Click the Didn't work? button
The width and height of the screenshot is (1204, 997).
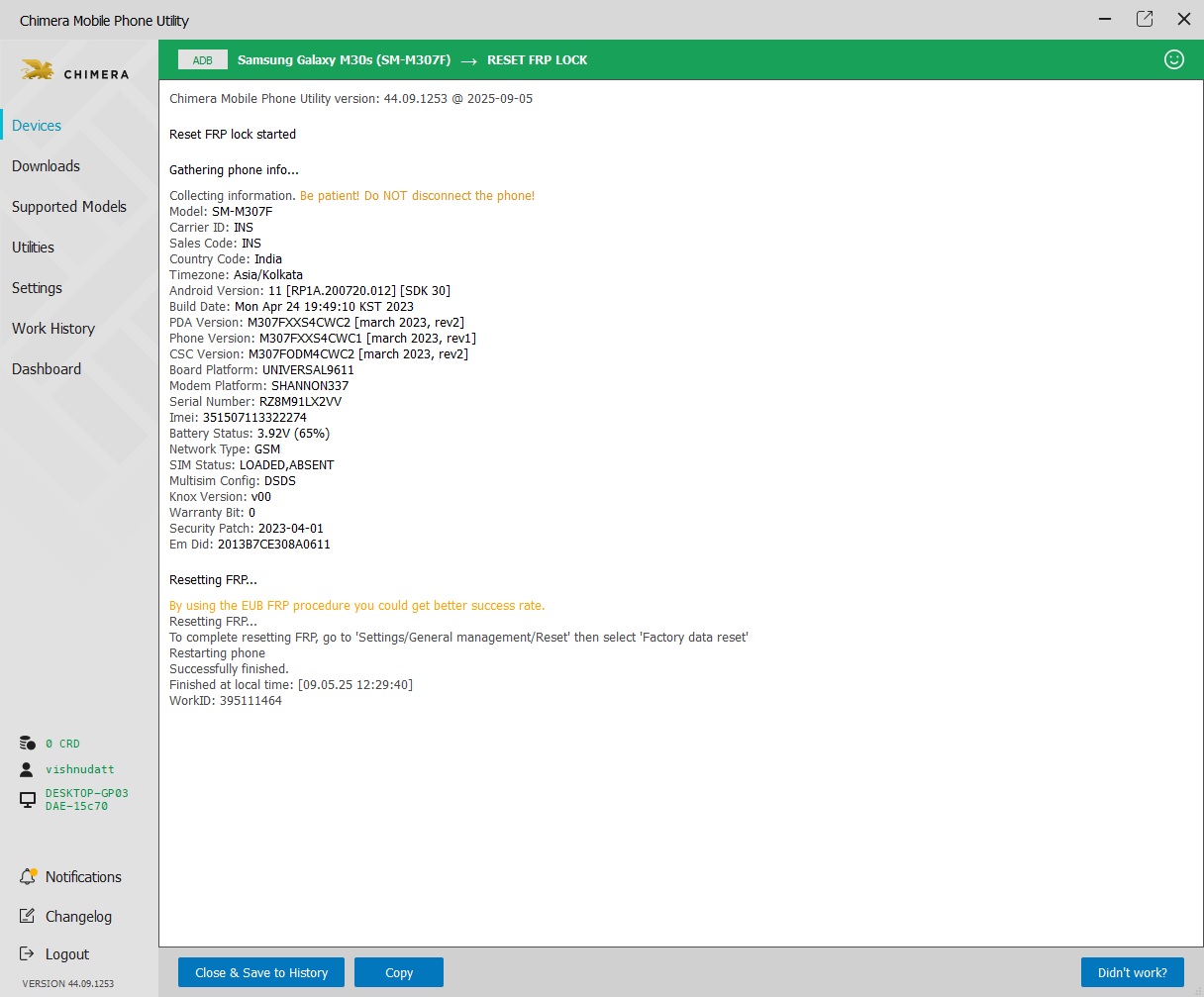pyautogui.click(x=1133, y=972)
